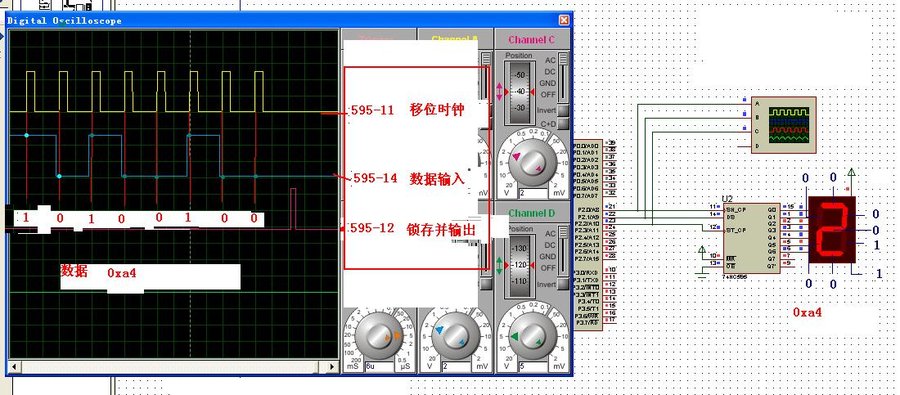Screen dimensions: 900x395
Task: Click the Channel D voltage field showing 5
Action: [x=532, y=366]
